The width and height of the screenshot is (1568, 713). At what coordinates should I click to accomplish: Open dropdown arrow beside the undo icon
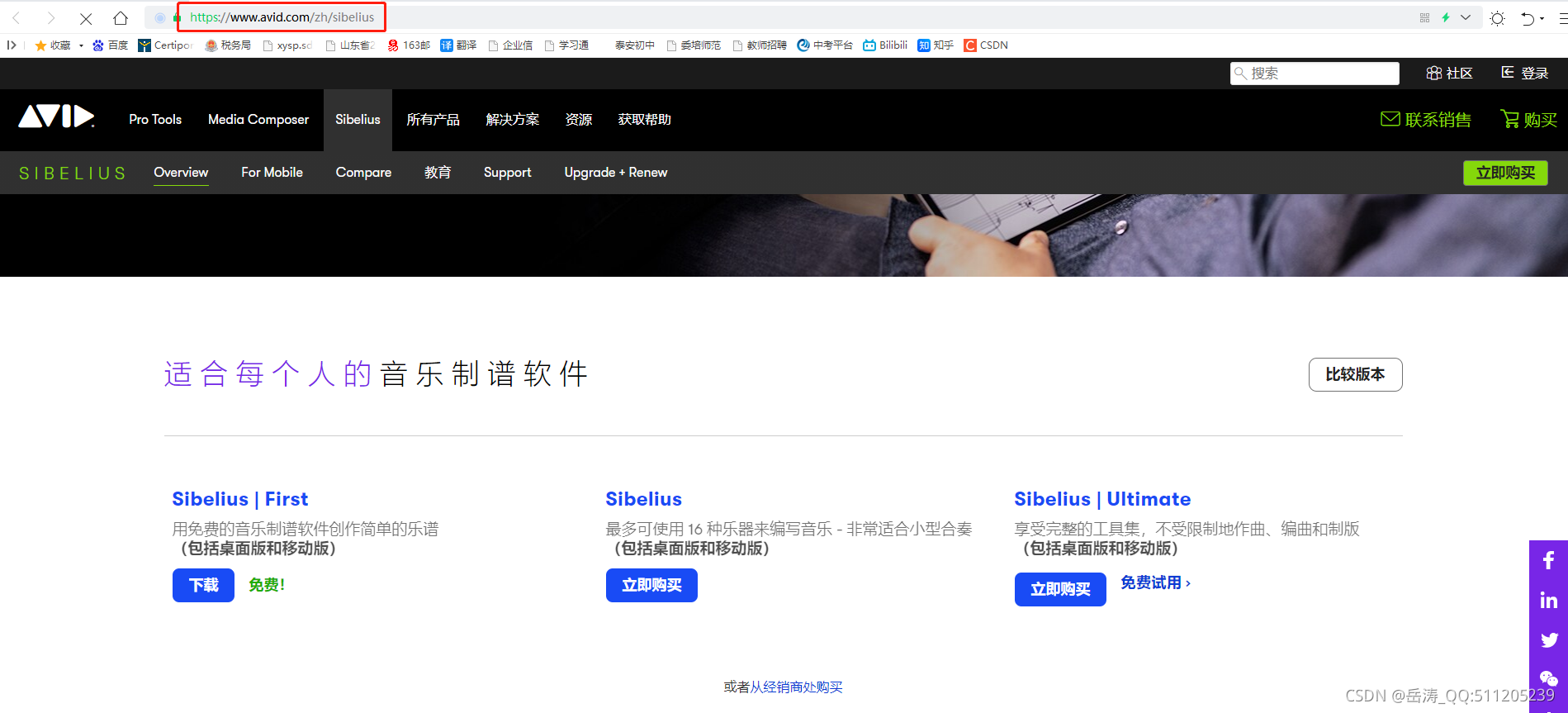point(1542,18)
